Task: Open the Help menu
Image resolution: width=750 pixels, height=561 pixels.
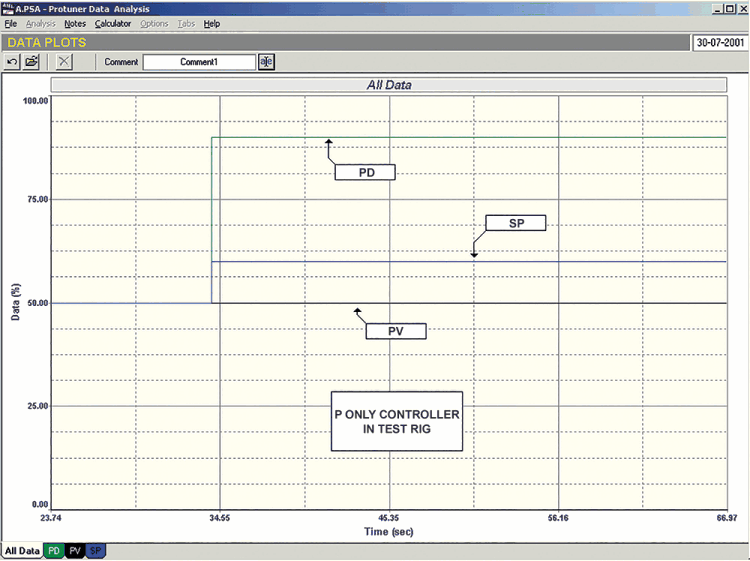Action: tap(211, 23)
